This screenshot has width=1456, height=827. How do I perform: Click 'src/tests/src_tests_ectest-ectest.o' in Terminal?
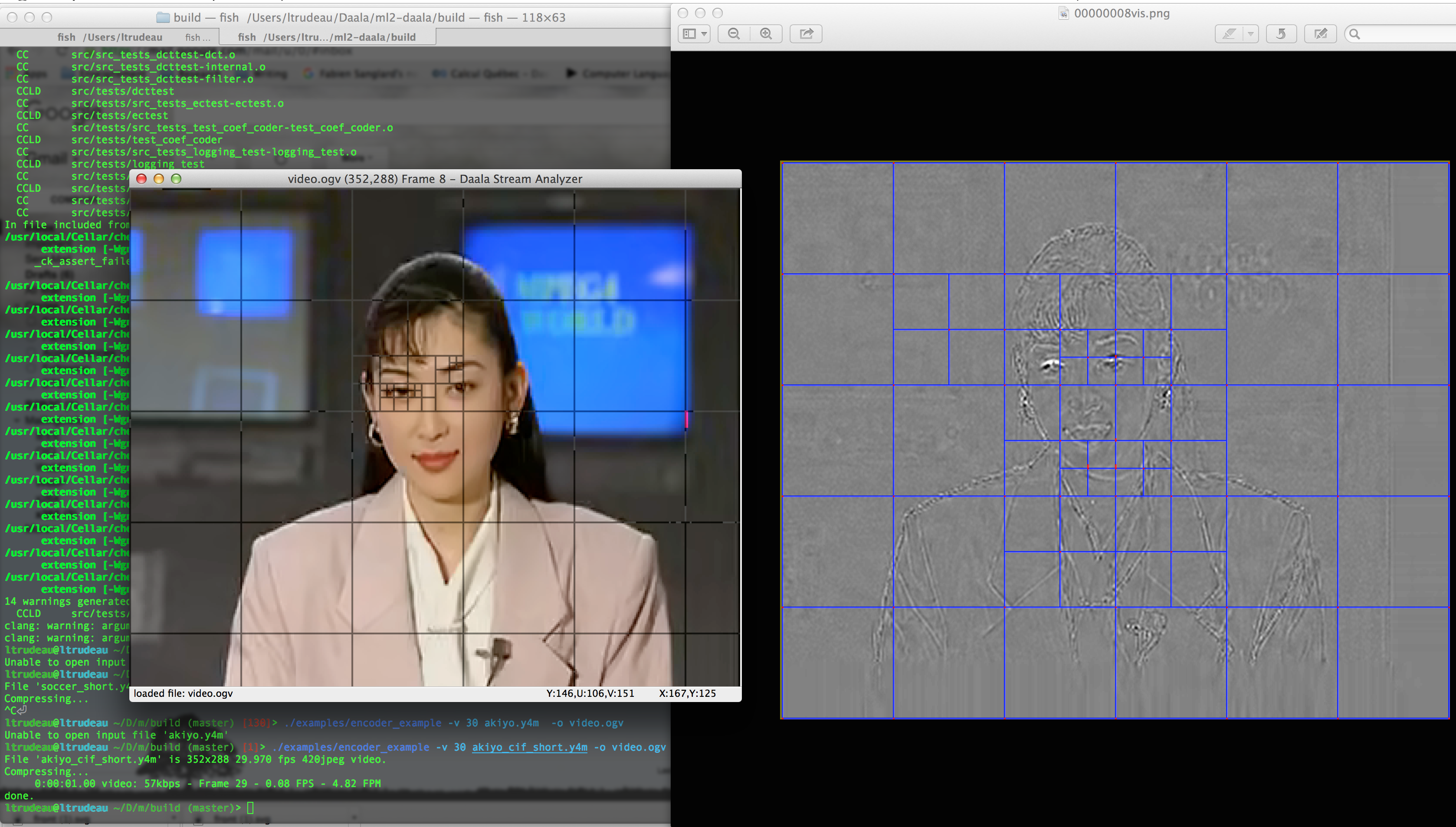pos(177,103)
